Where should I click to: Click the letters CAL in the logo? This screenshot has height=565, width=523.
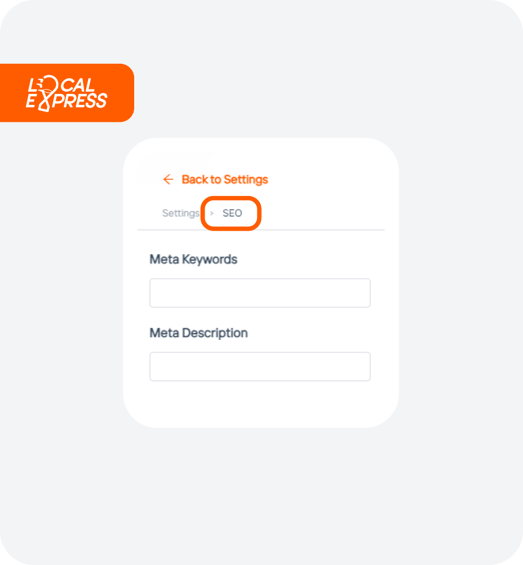pos(77,85)
